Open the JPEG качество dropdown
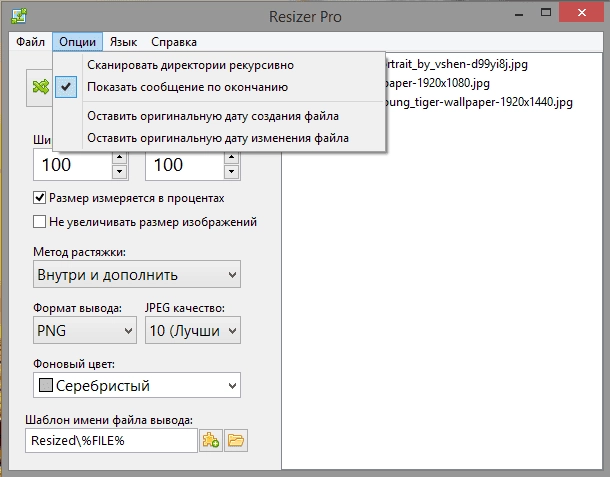The height and width of the screenshot is (477, 610). tap(193, 330)
